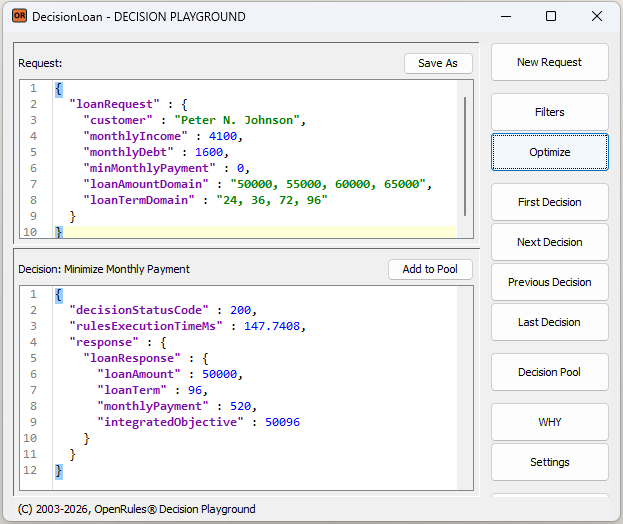Click the minMonthlyPayment value 0
Image resolution: width=623 pixels, height=524 pixels.
coord(240,168)
